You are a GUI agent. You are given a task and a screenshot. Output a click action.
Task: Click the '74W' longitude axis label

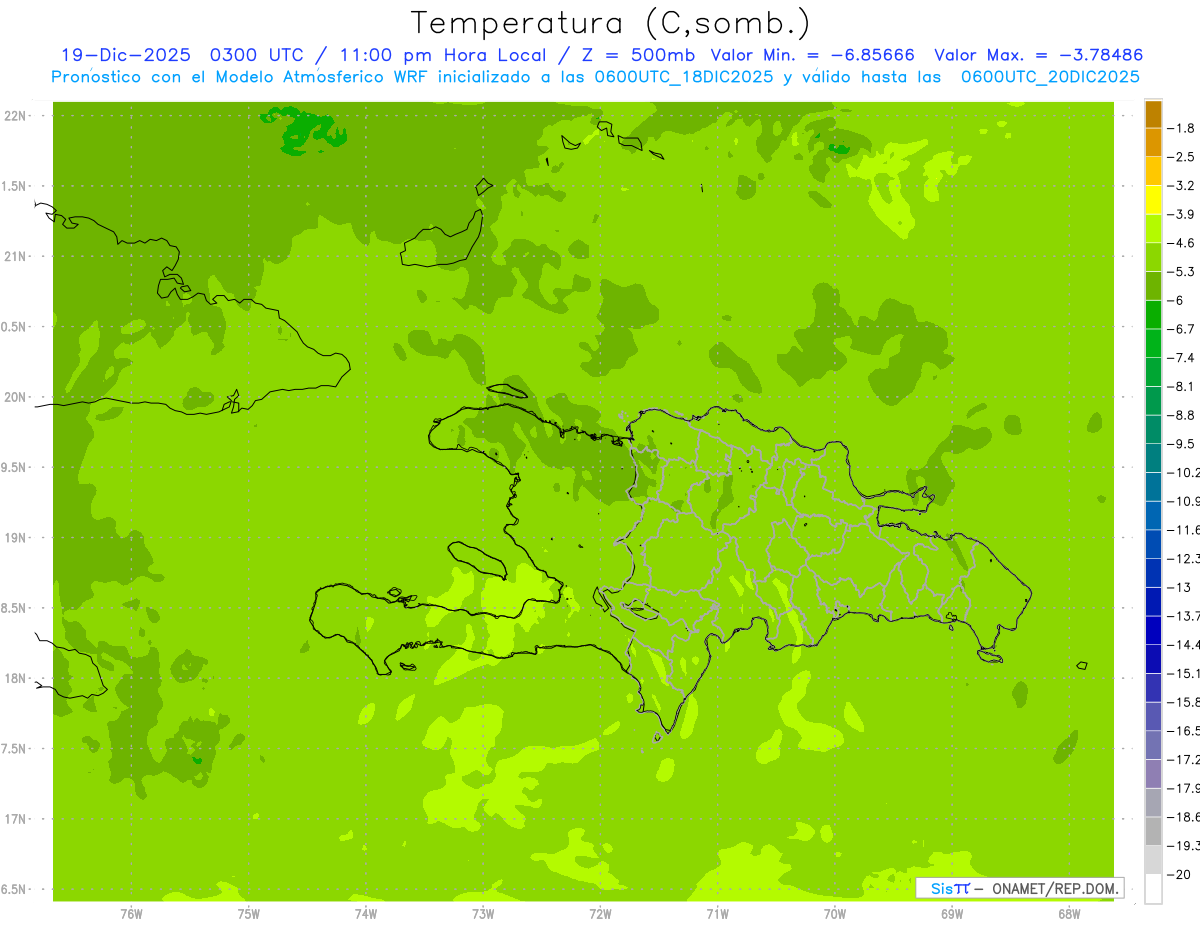click(x=366, y=914)
